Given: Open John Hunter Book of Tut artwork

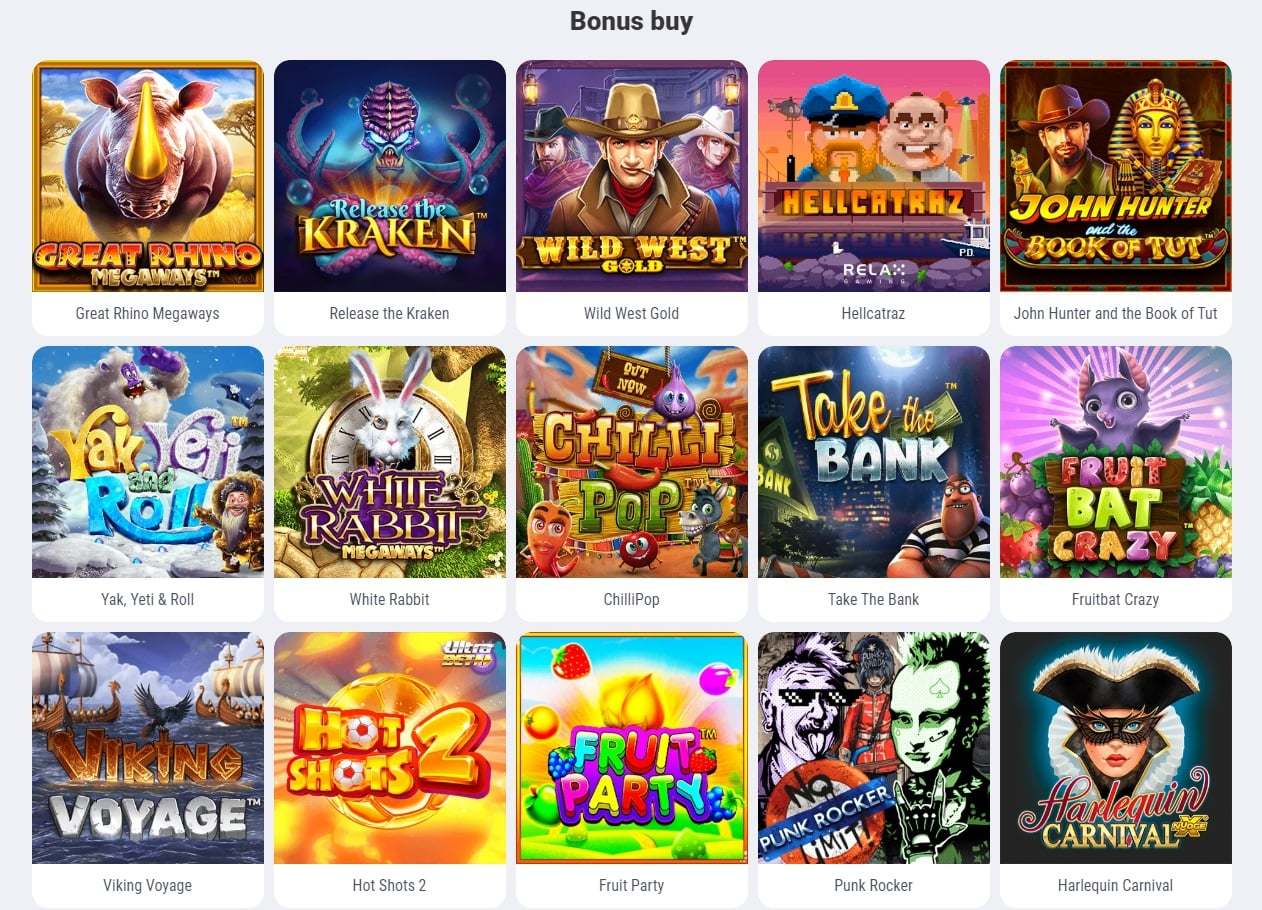Looking at the screenshot, I should [x=1116, y=176].
